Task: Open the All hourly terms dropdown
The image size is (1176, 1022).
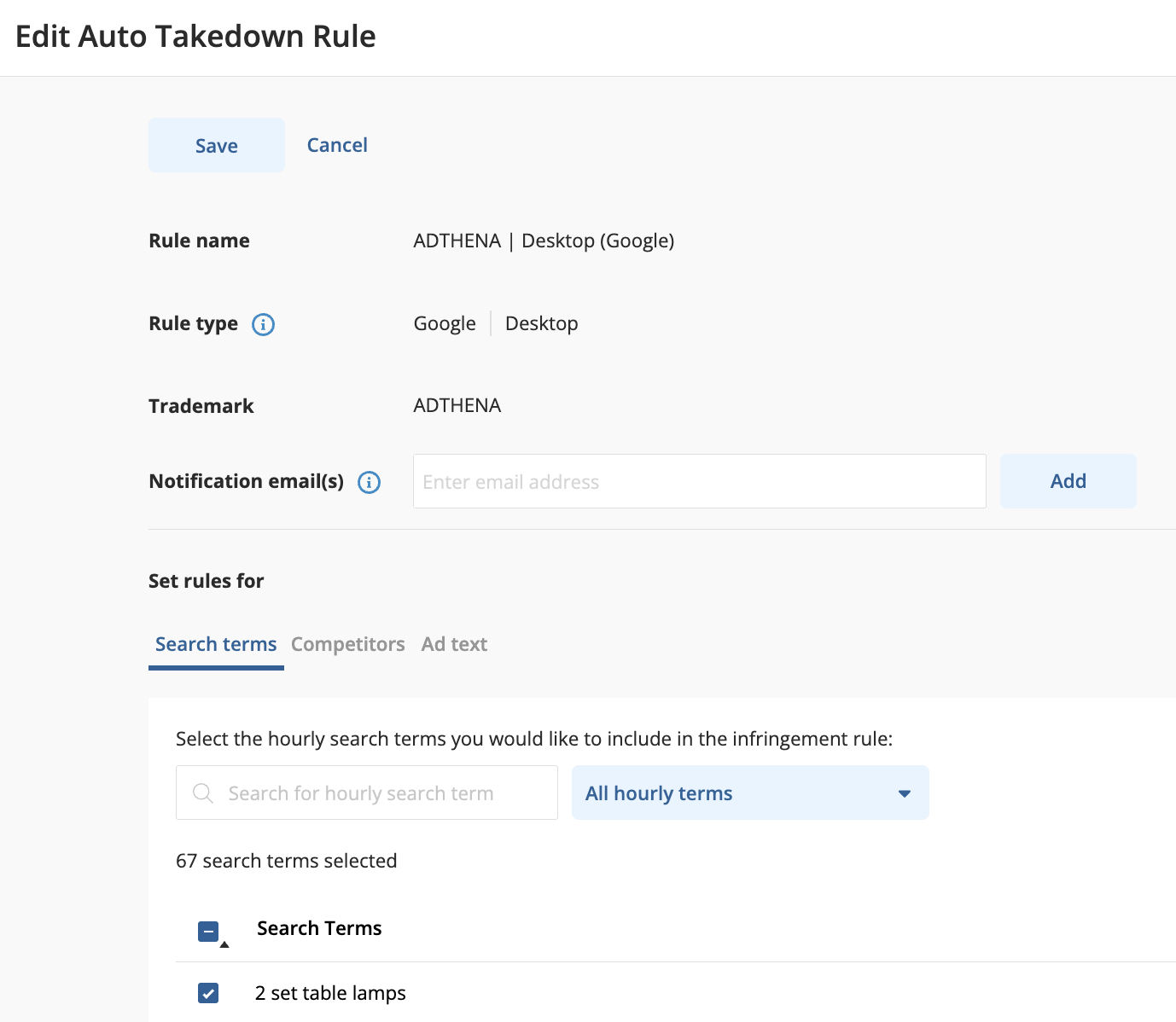Action: 750,793
